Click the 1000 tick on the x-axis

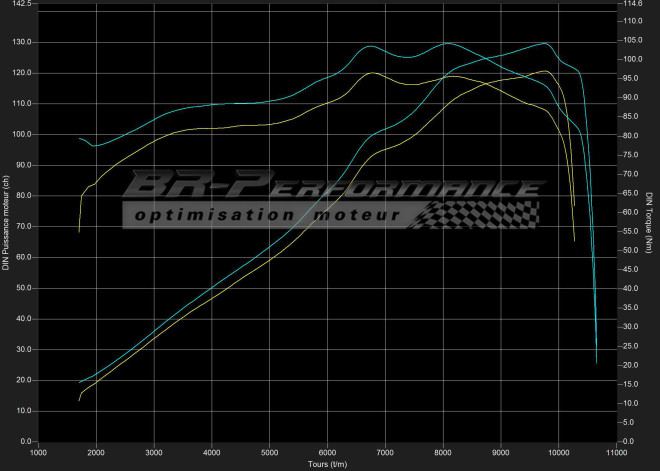(39, 453)
